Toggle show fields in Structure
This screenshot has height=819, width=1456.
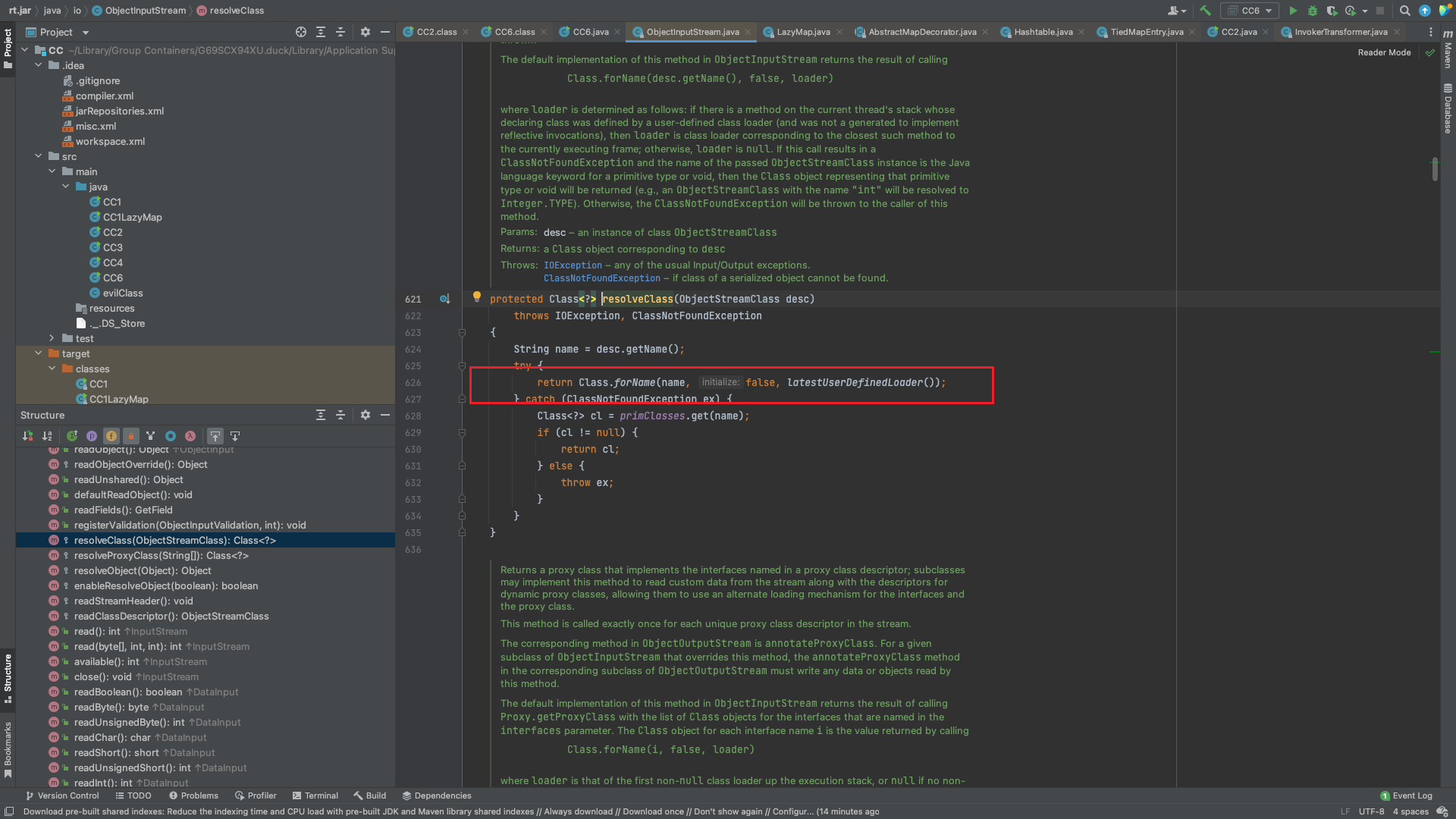[111, 436]
